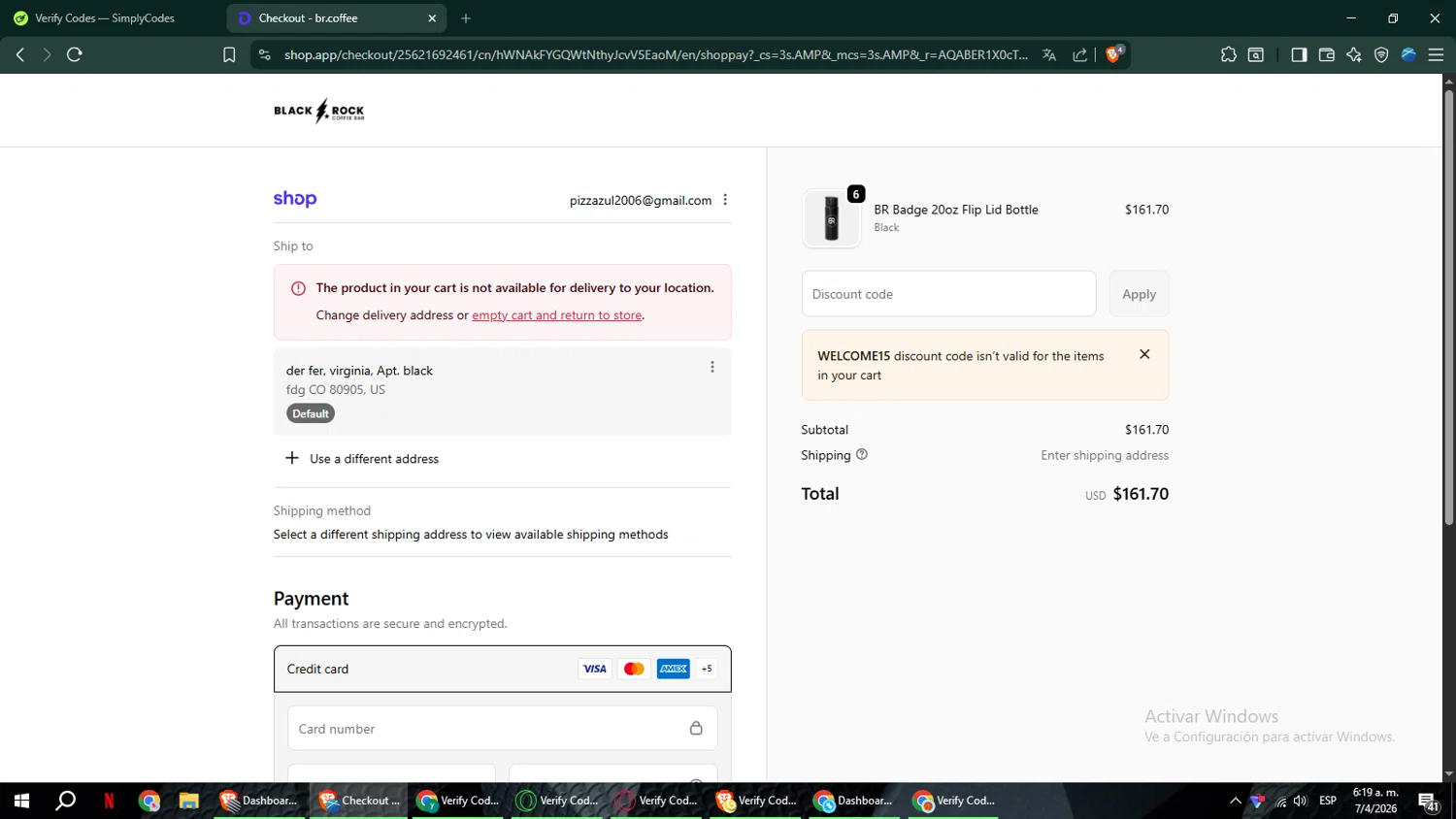This screenshot has width=1456, height=819.
Task: Switch to the Checkout taskbar window
Action: coord(359,801)
